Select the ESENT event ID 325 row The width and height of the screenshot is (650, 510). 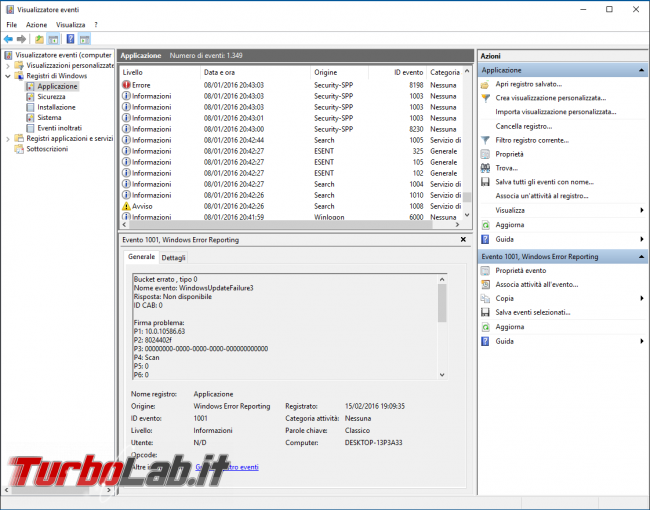pos(291,151)
